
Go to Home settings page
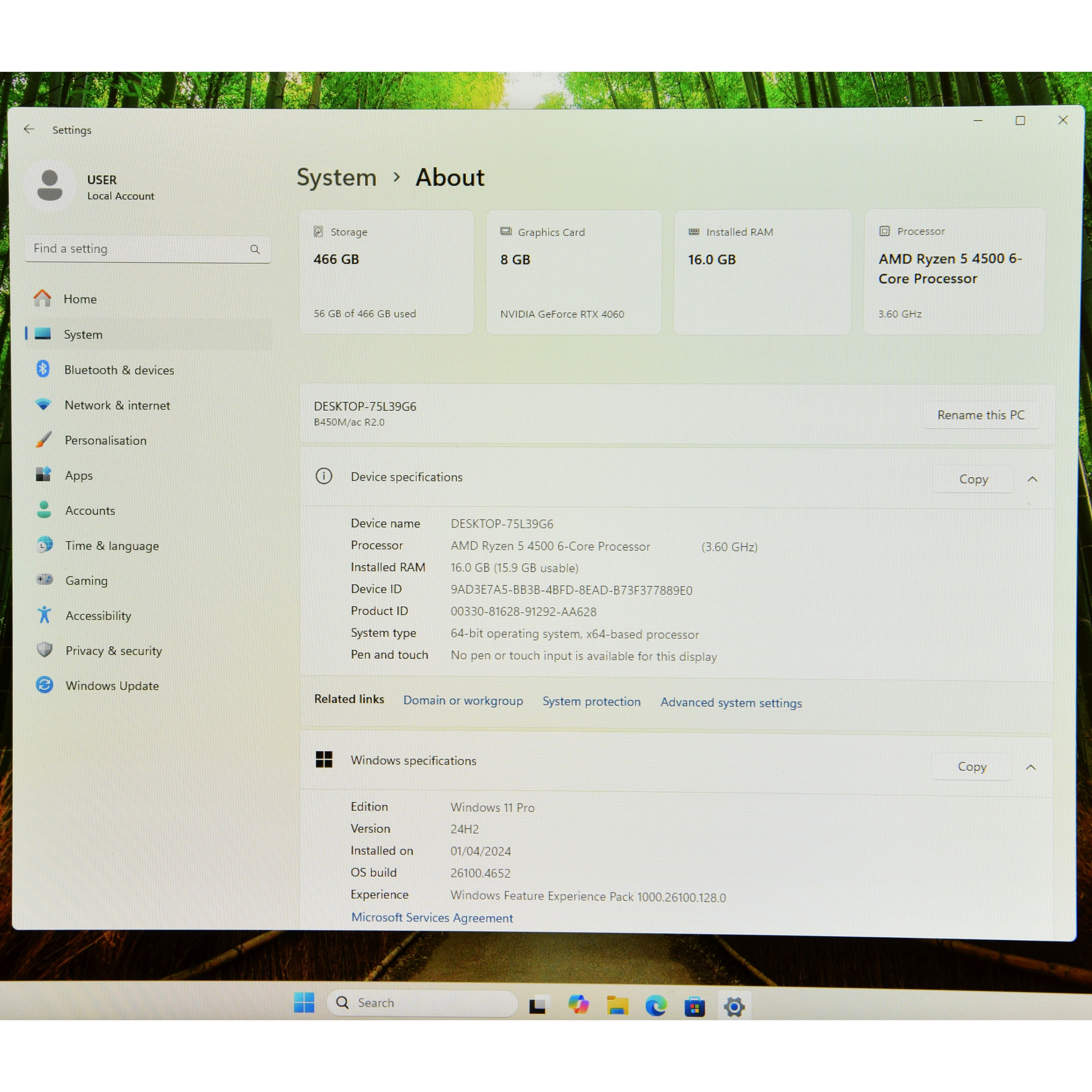149,298
